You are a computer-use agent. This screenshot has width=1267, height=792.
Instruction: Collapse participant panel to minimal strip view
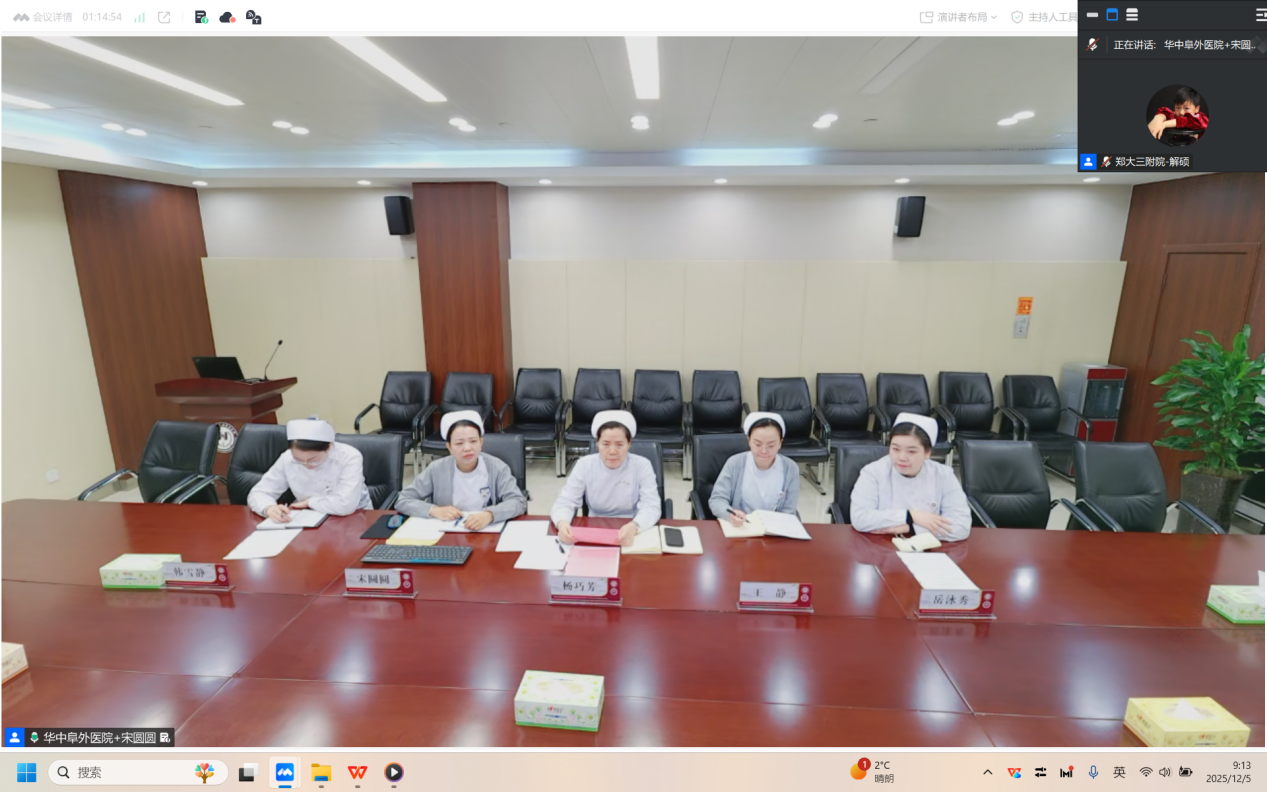tap(1092, 15)
